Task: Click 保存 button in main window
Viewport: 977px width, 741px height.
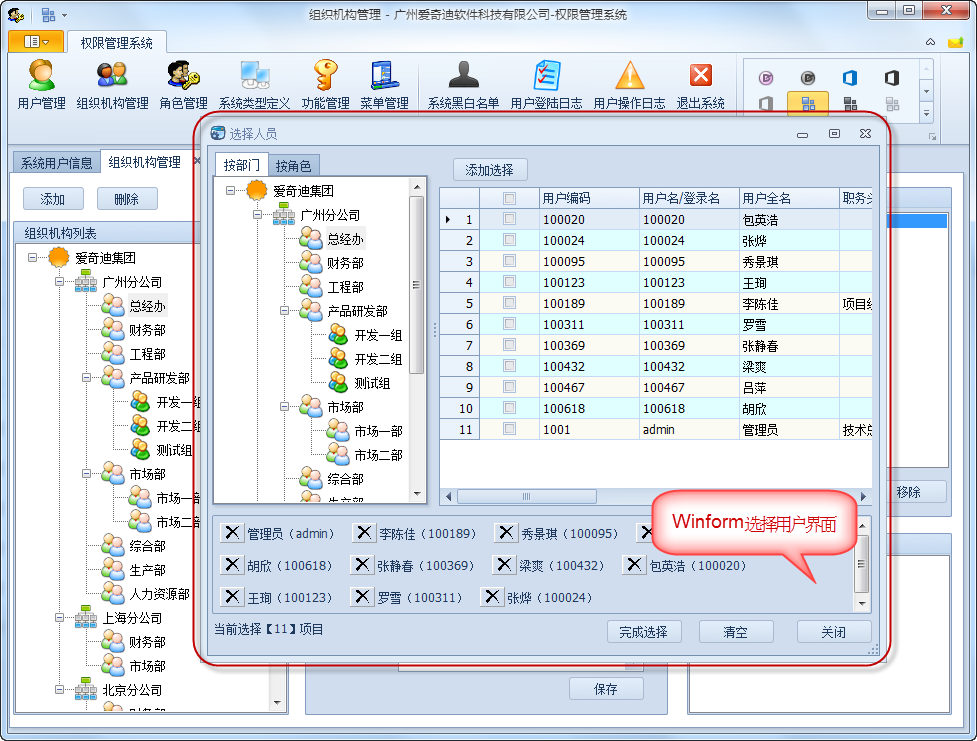Action: (606, 689)
